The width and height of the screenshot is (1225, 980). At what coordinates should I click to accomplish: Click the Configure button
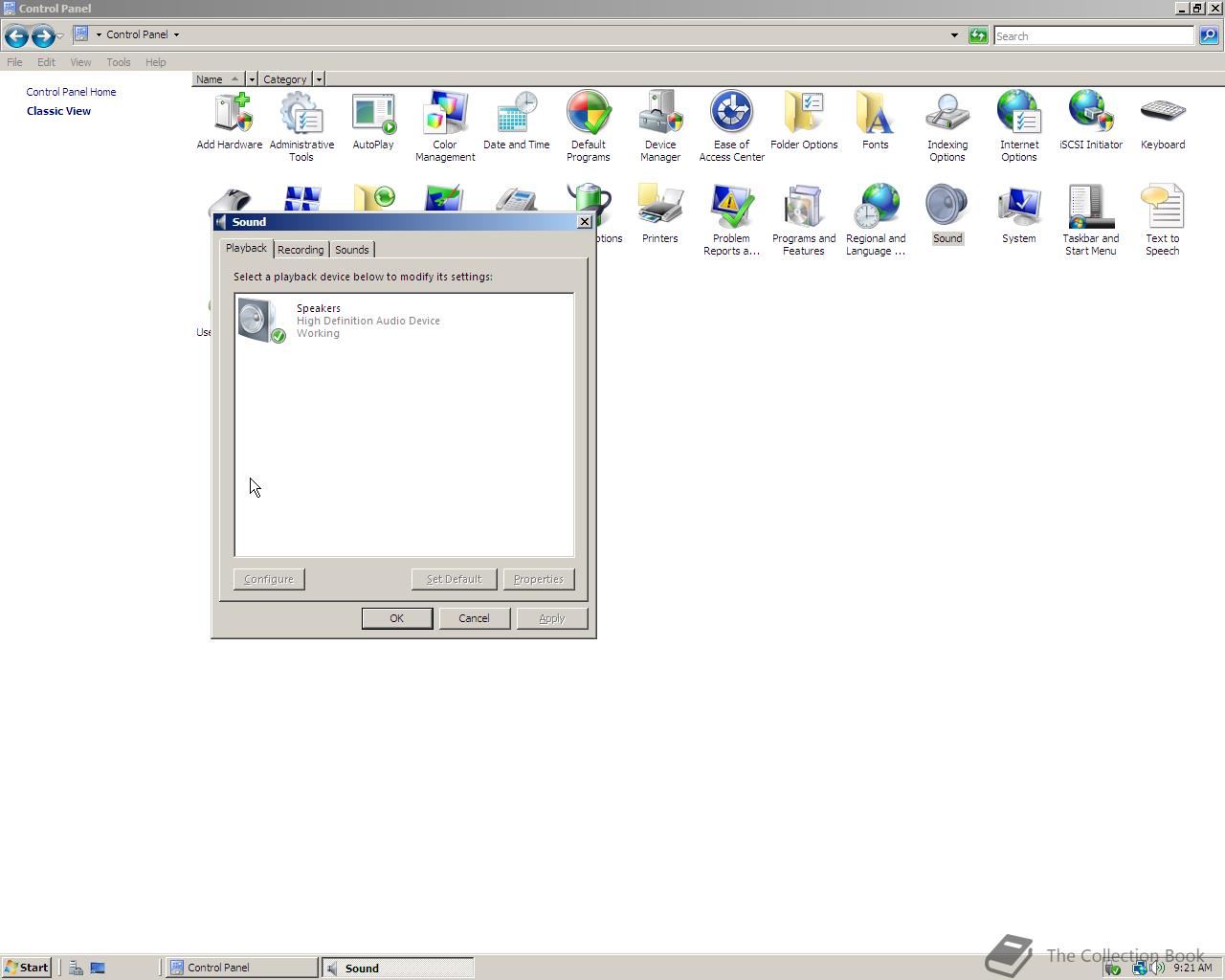[269, 579]
